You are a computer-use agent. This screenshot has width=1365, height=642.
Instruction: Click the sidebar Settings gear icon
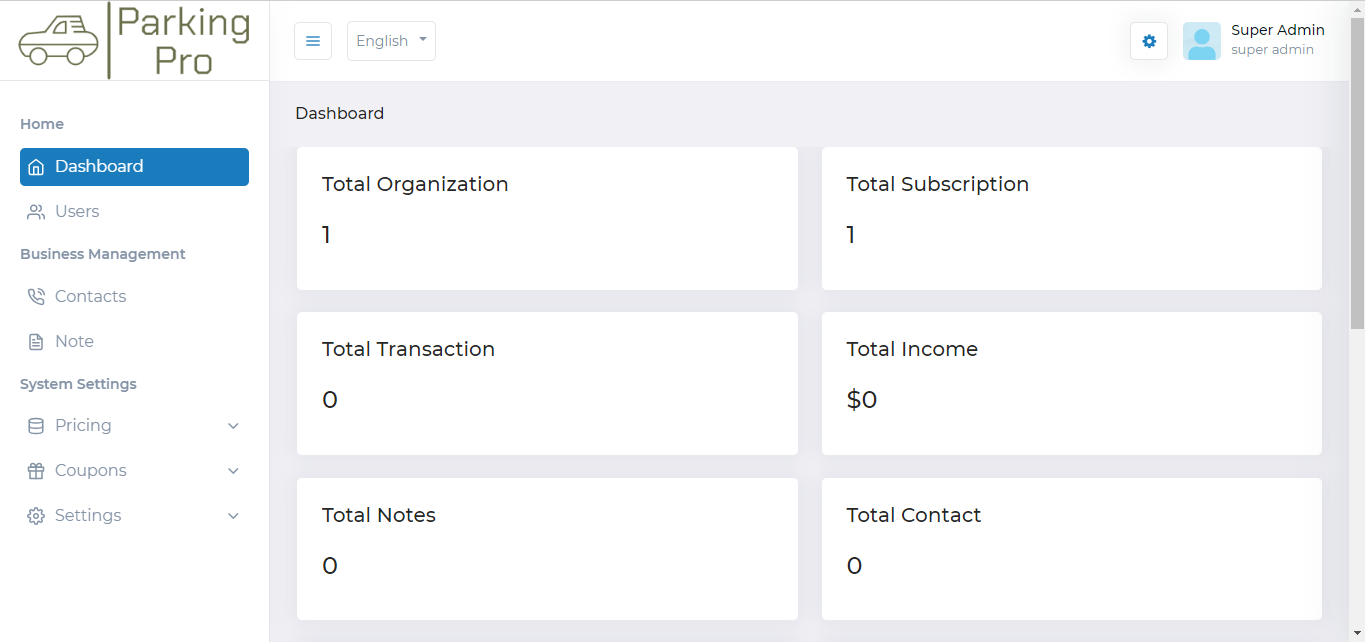pyautogui.click(x=36, y=516)
